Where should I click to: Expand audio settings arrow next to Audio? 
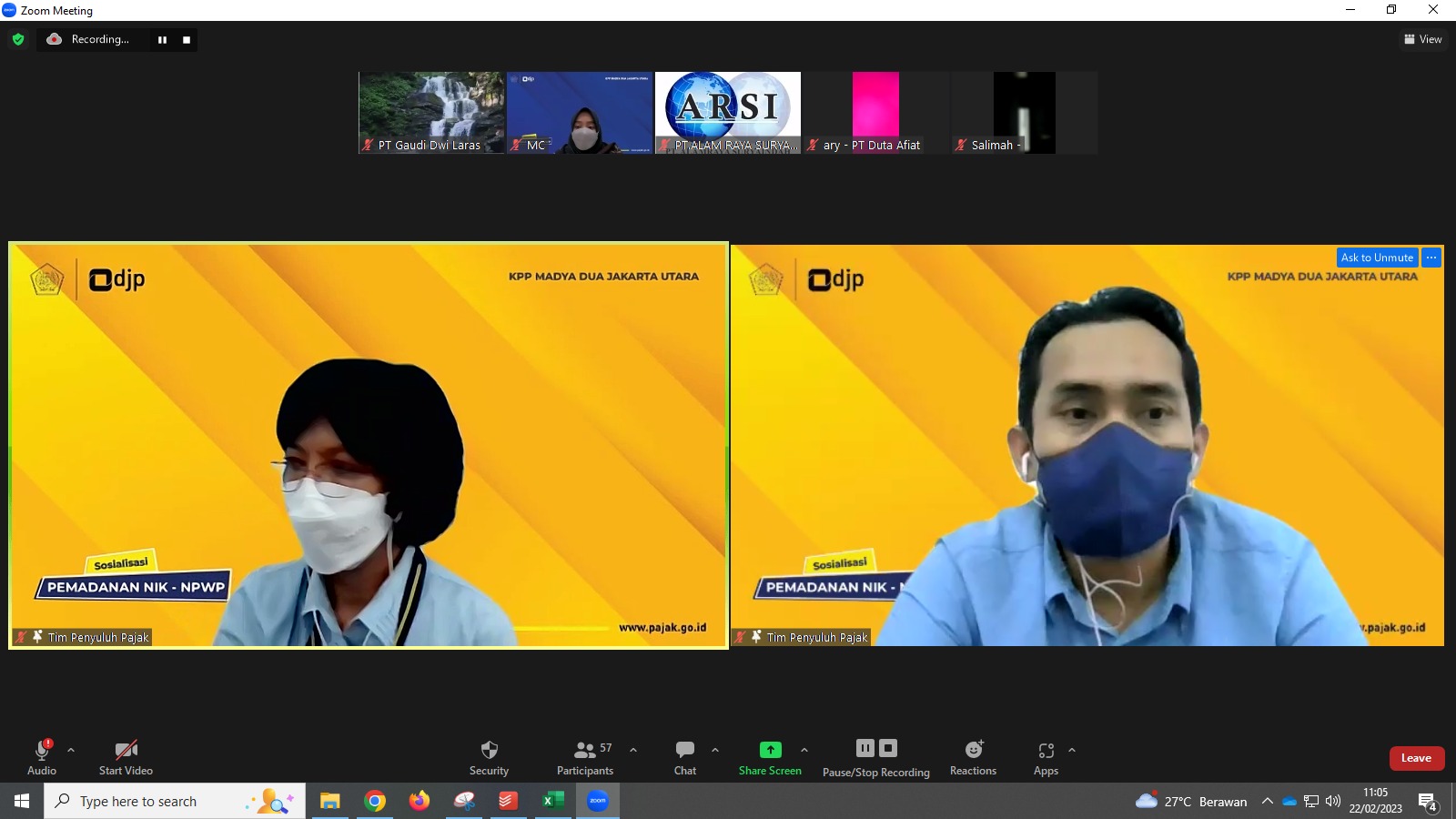pos(71,750)
